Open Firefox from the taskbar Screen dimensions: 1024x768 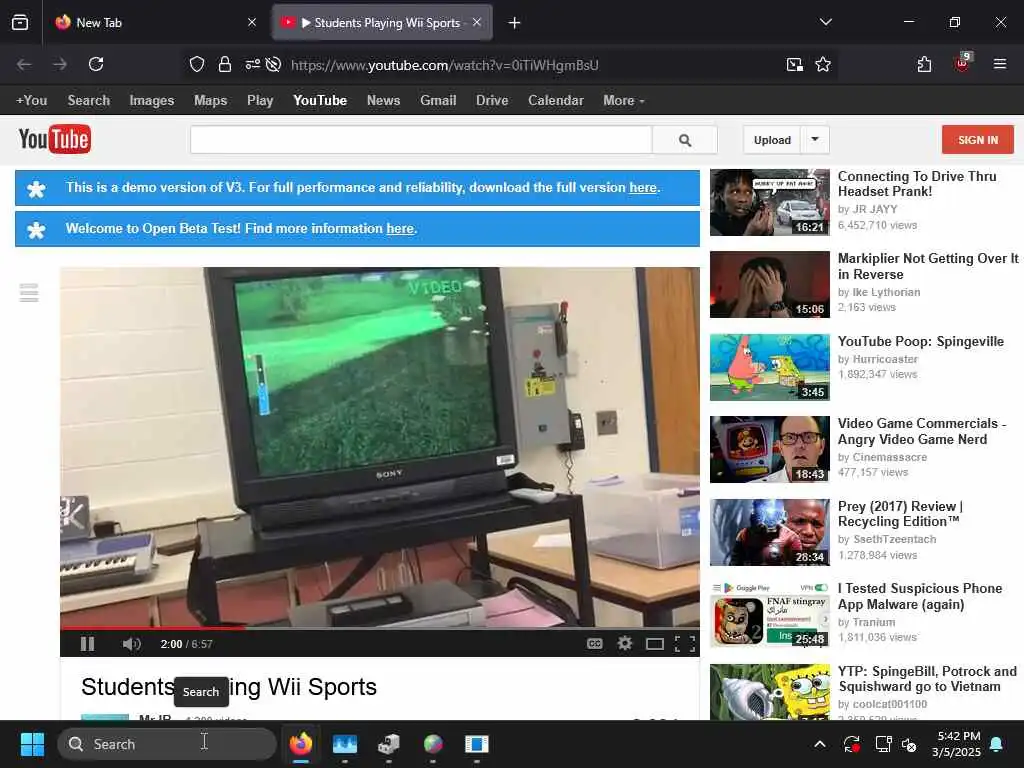pyautogui.click(x=300, y=744)
